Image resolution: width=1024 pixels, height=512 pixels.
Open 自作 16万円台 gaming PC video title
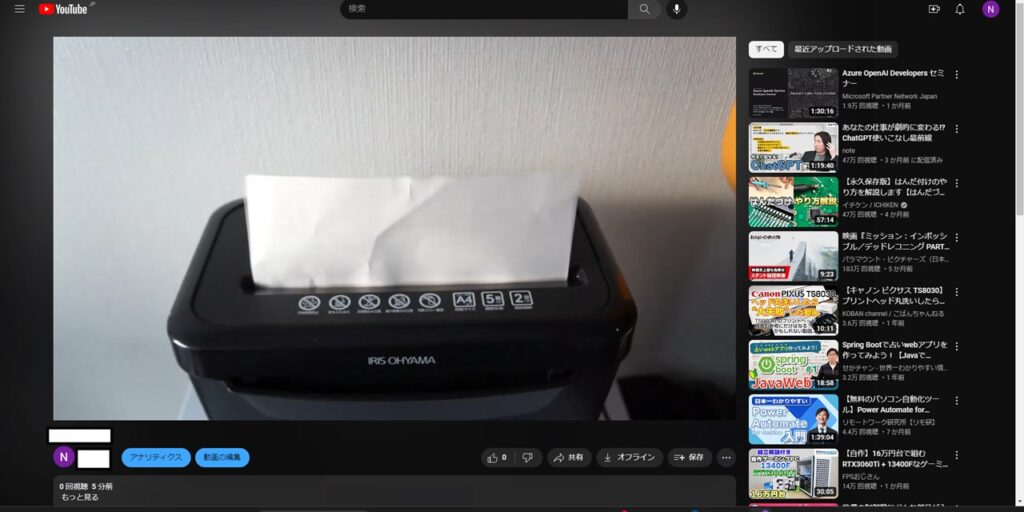(894, 458)
